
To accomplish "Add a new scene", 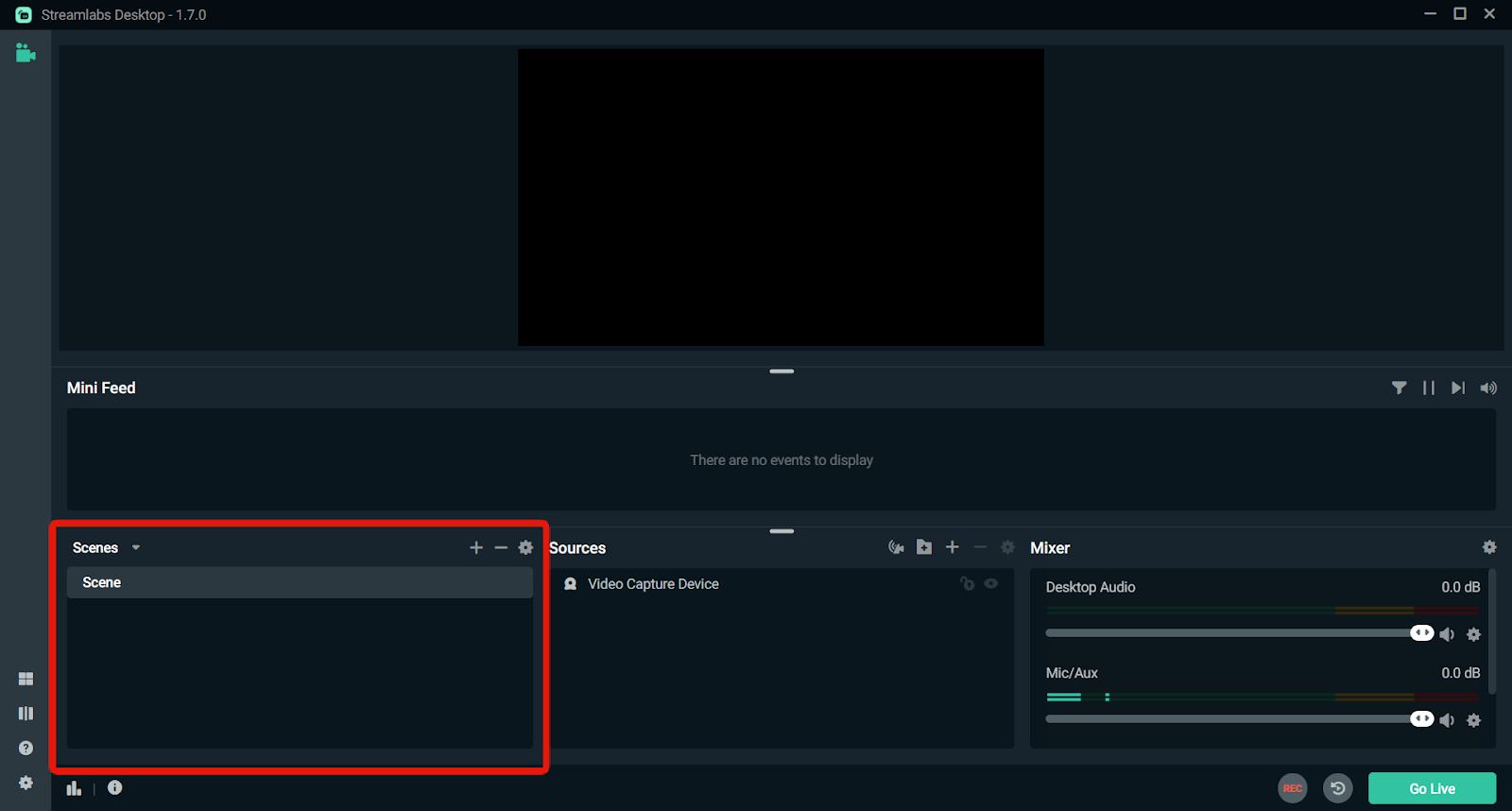I will 476,547.
